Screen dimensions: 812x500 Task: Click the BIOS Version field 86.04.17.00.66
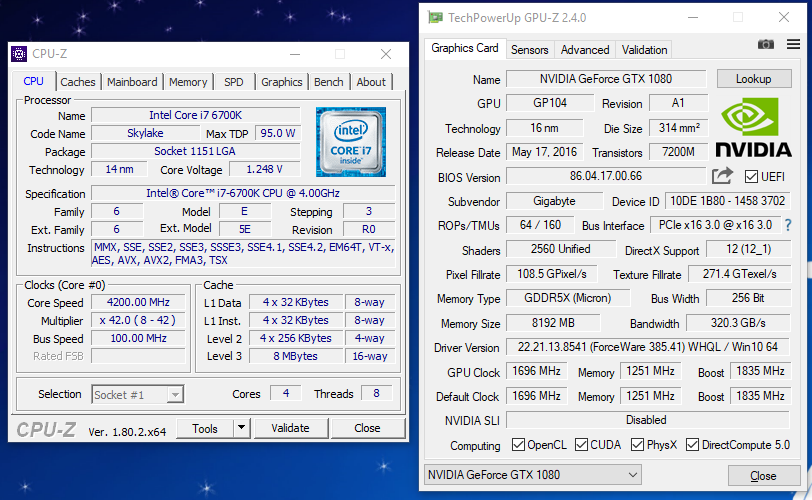606,176
